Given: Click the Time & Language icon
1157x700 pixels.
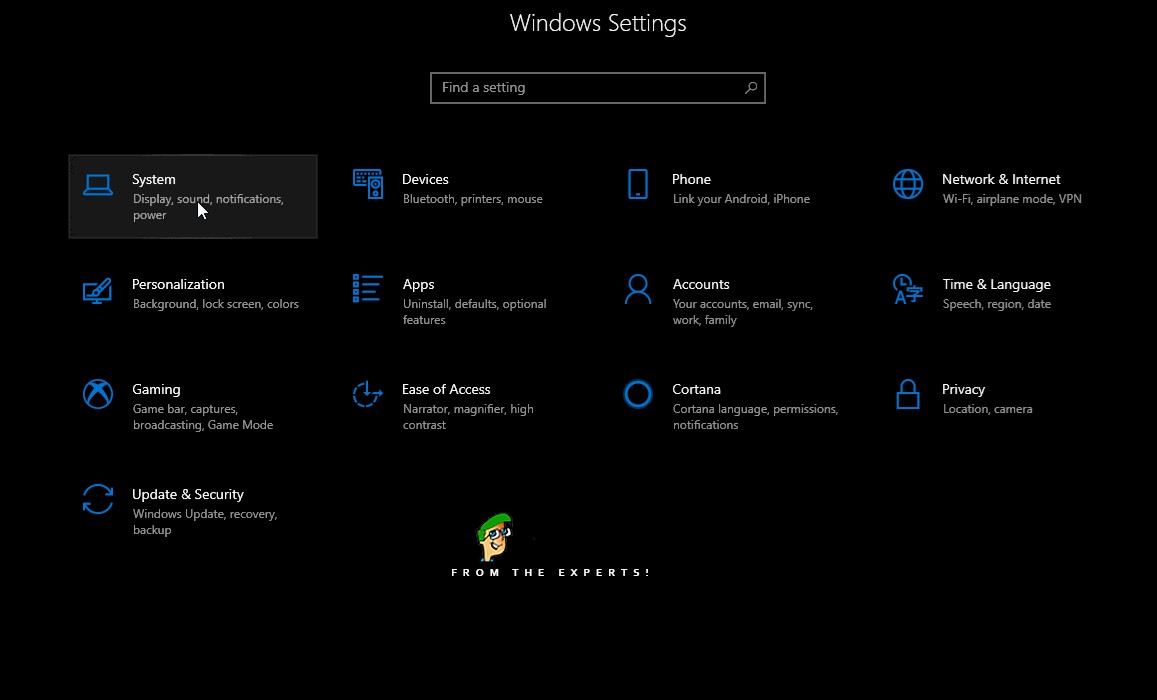Looking at the screenshot, I should 908,289.
